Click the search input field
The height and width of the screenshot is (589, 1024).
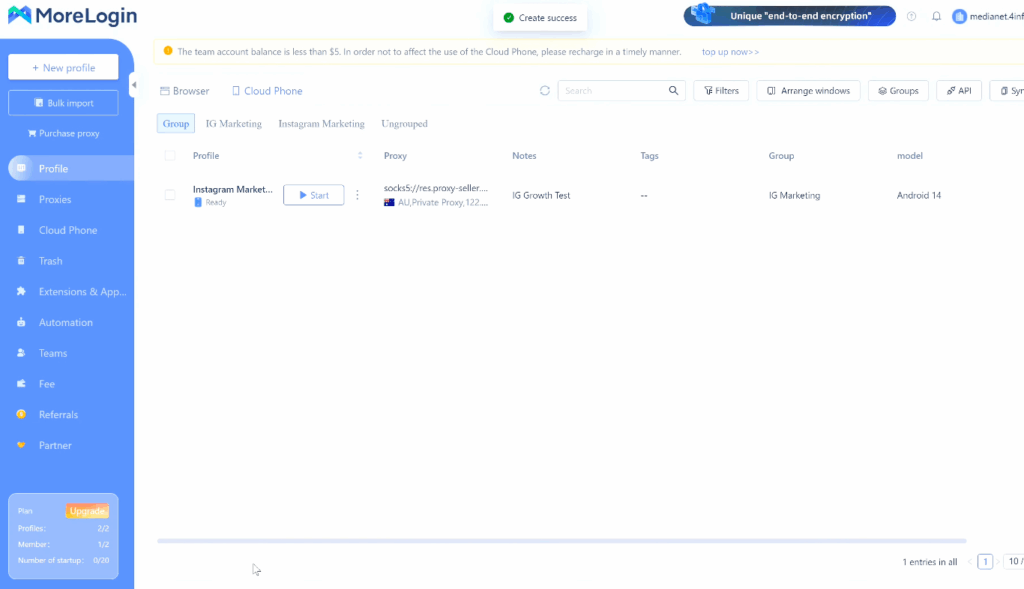tap(610, 90)
